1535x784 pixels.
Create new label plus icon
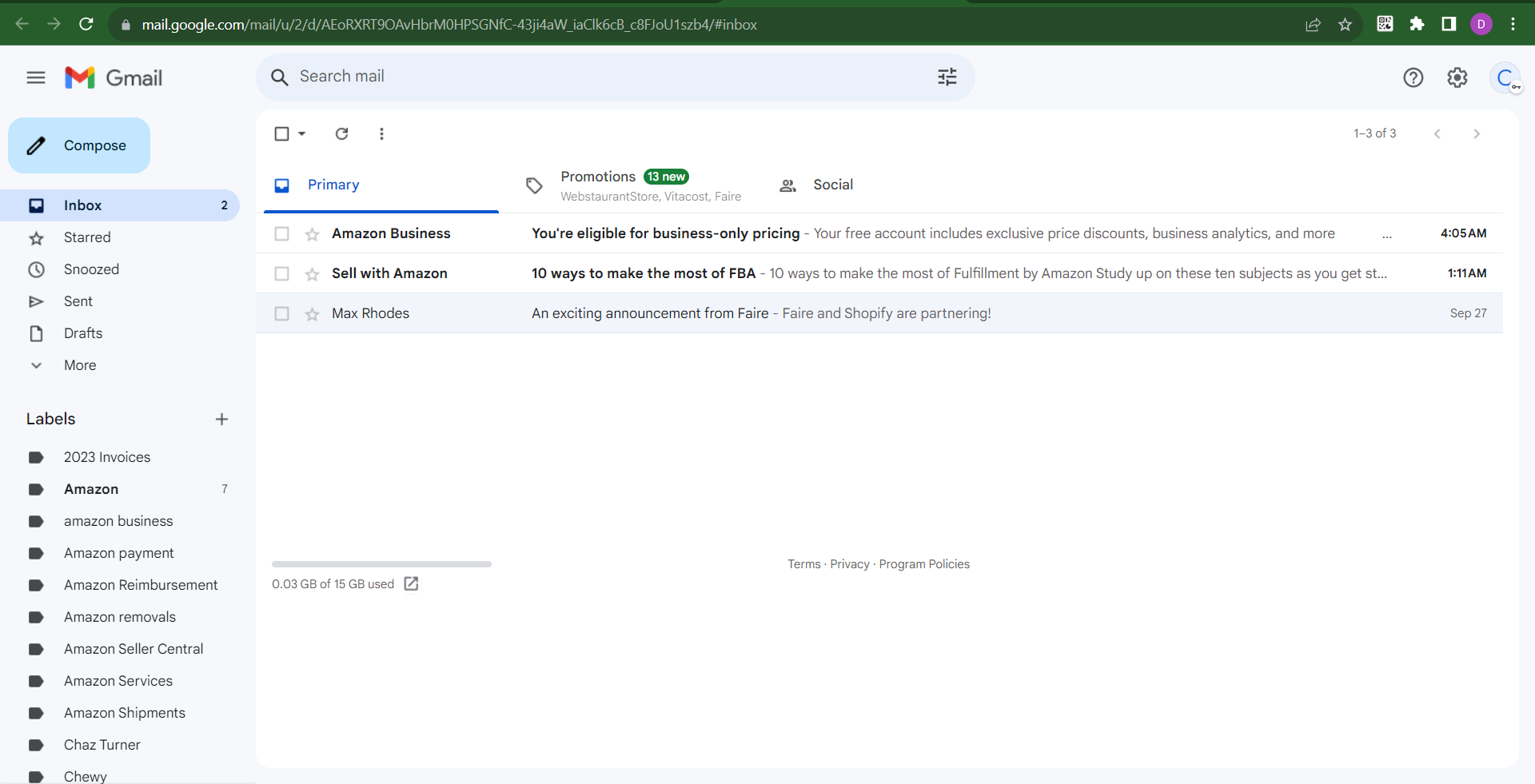point(222,419)
